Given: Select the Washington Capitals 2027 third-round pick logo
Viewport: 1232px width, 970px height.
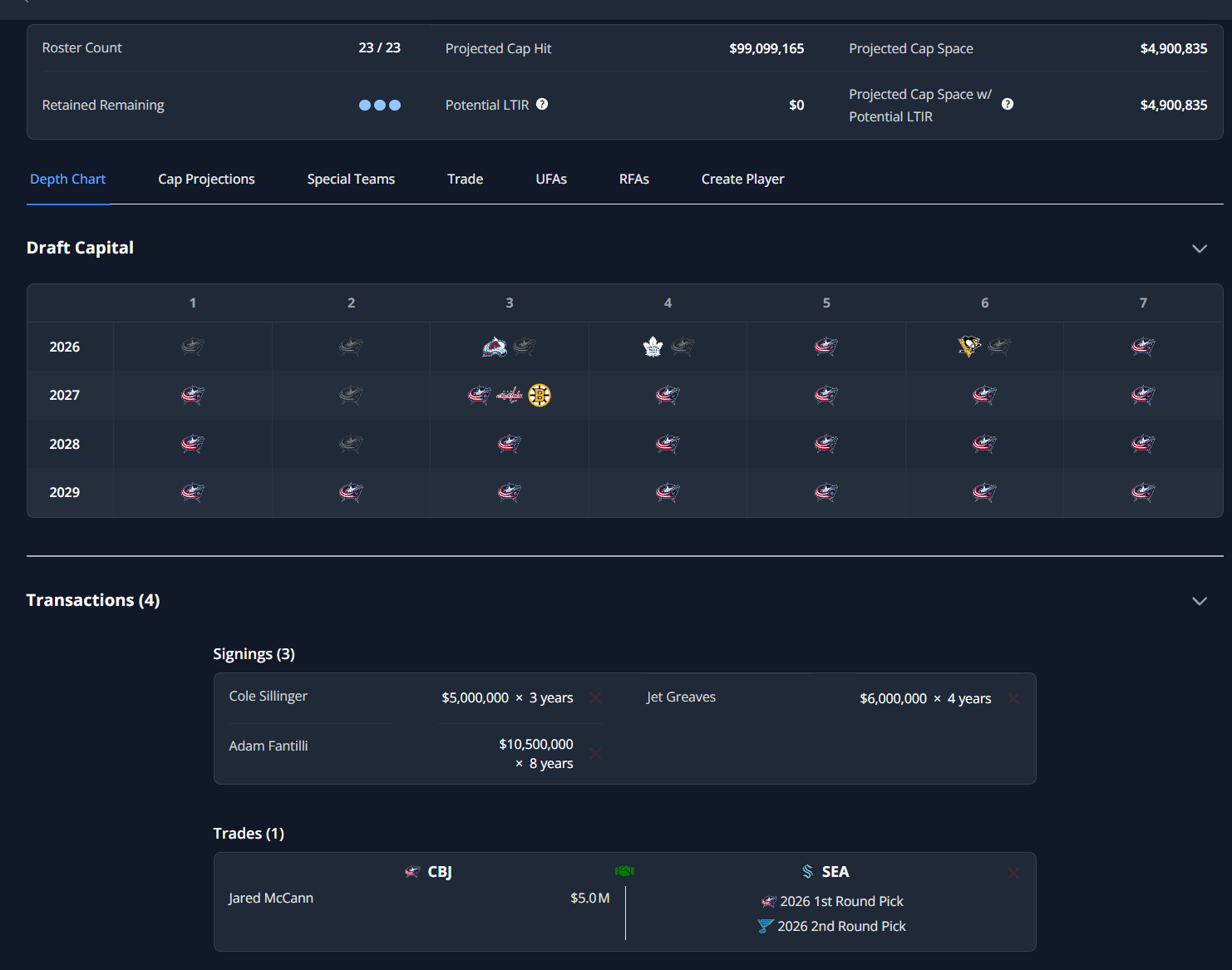Looking at the screenshot, I should point(510,396).
